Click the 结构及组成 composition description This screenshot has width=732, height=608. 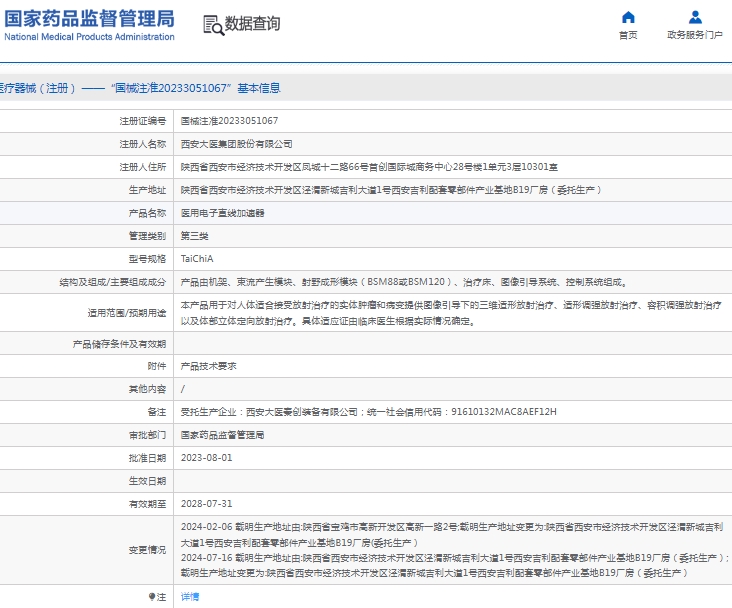(404, 282)
